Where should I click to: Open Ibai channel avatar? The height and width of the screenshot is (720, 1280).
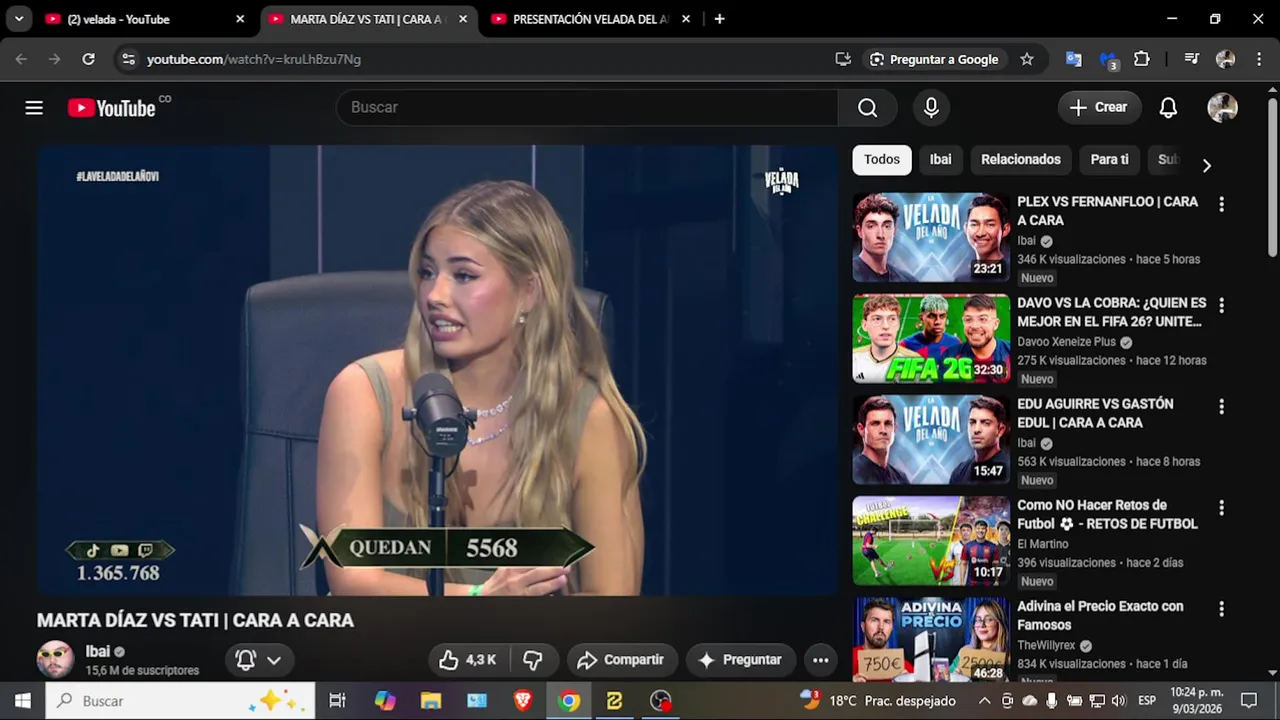point(55,660)
